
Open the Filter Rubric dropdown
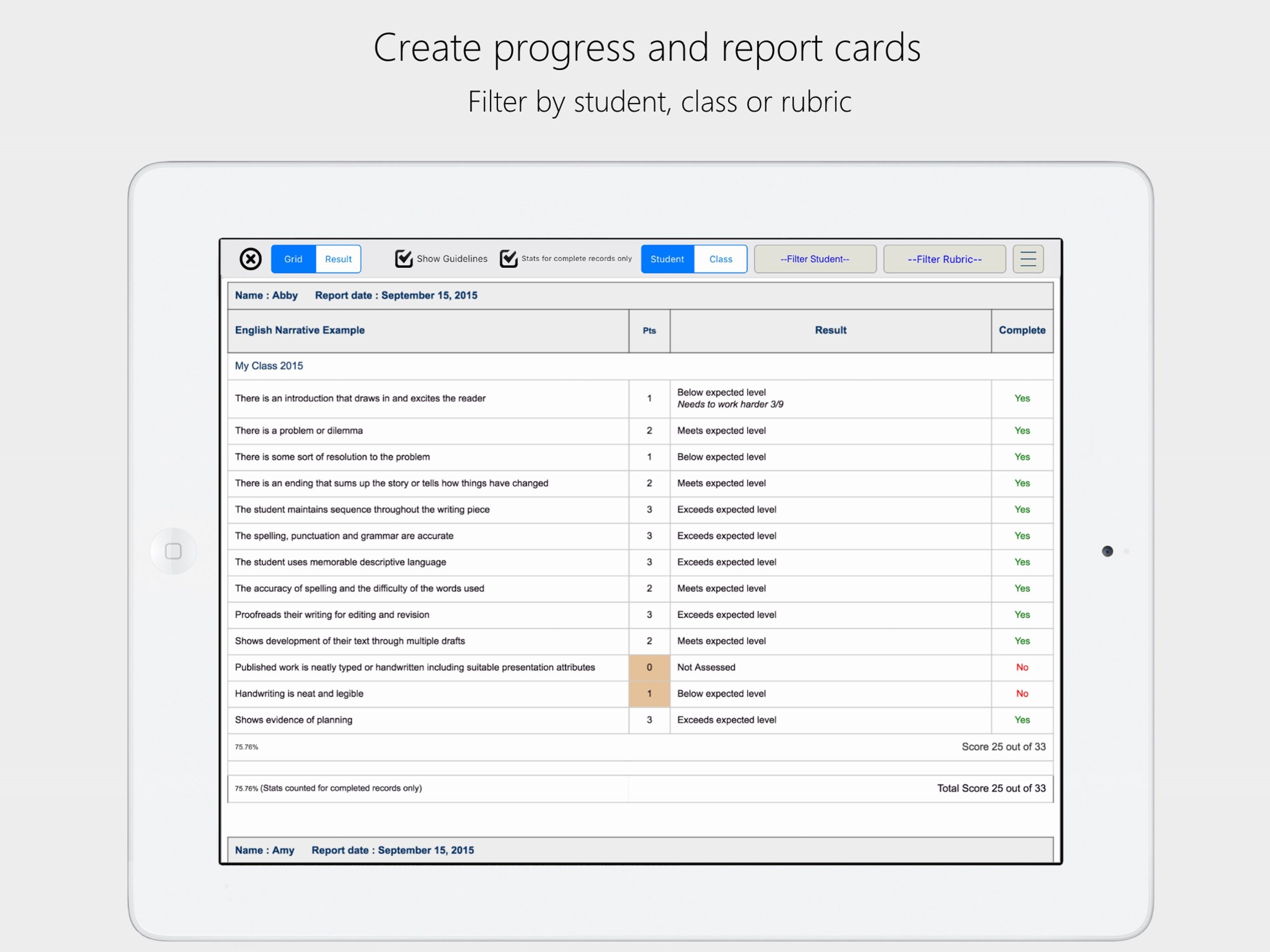point(945,259)
